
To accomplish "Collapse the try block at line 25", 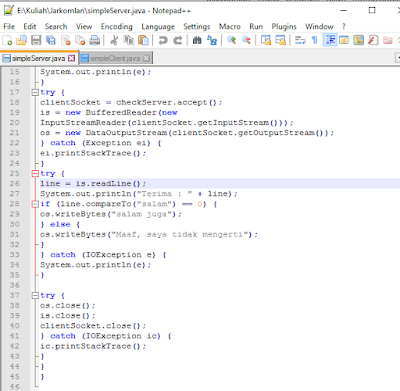I will tap(35, 174).
